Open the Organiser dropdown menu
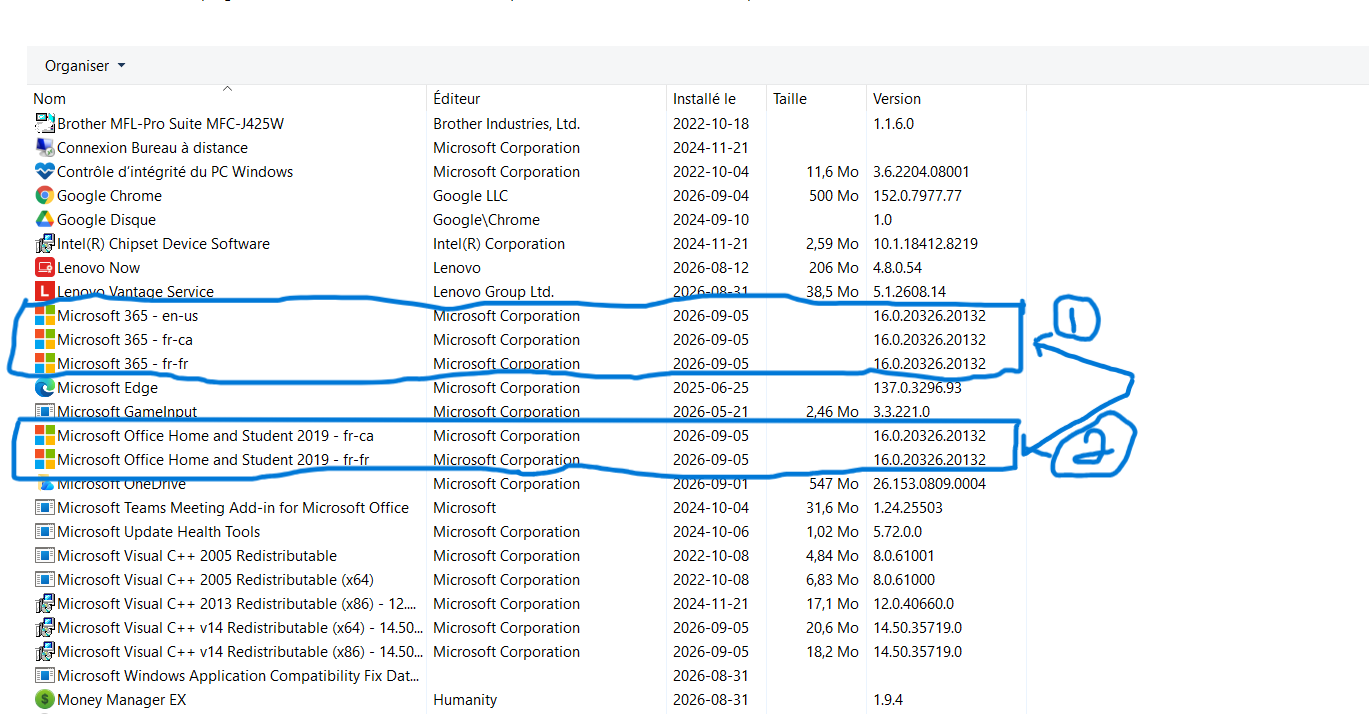 click(85, 66)
